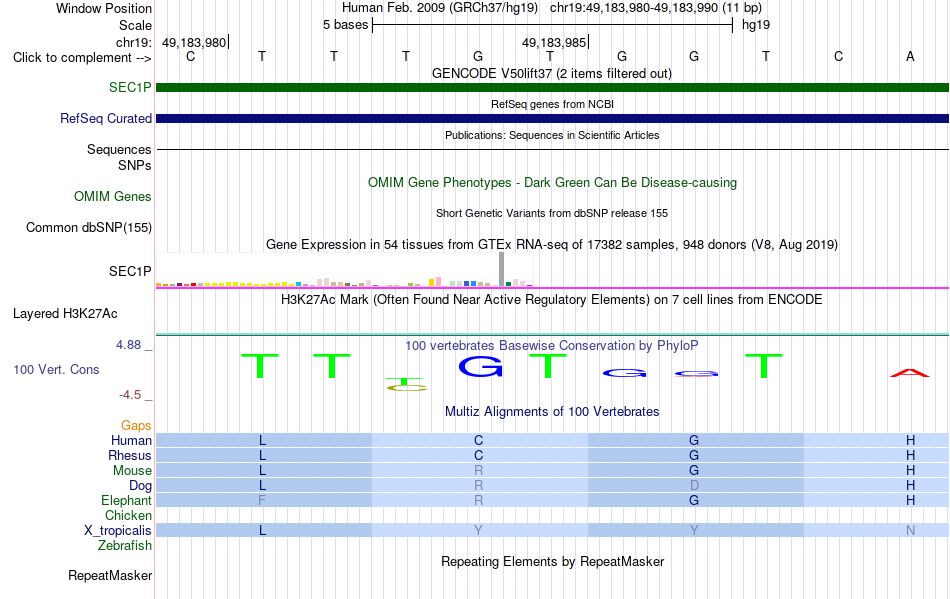Click the GTEx Gene Expression in 54 tissues title
The height and width of the screenshot is (599, 950).
tap(552, 245)
